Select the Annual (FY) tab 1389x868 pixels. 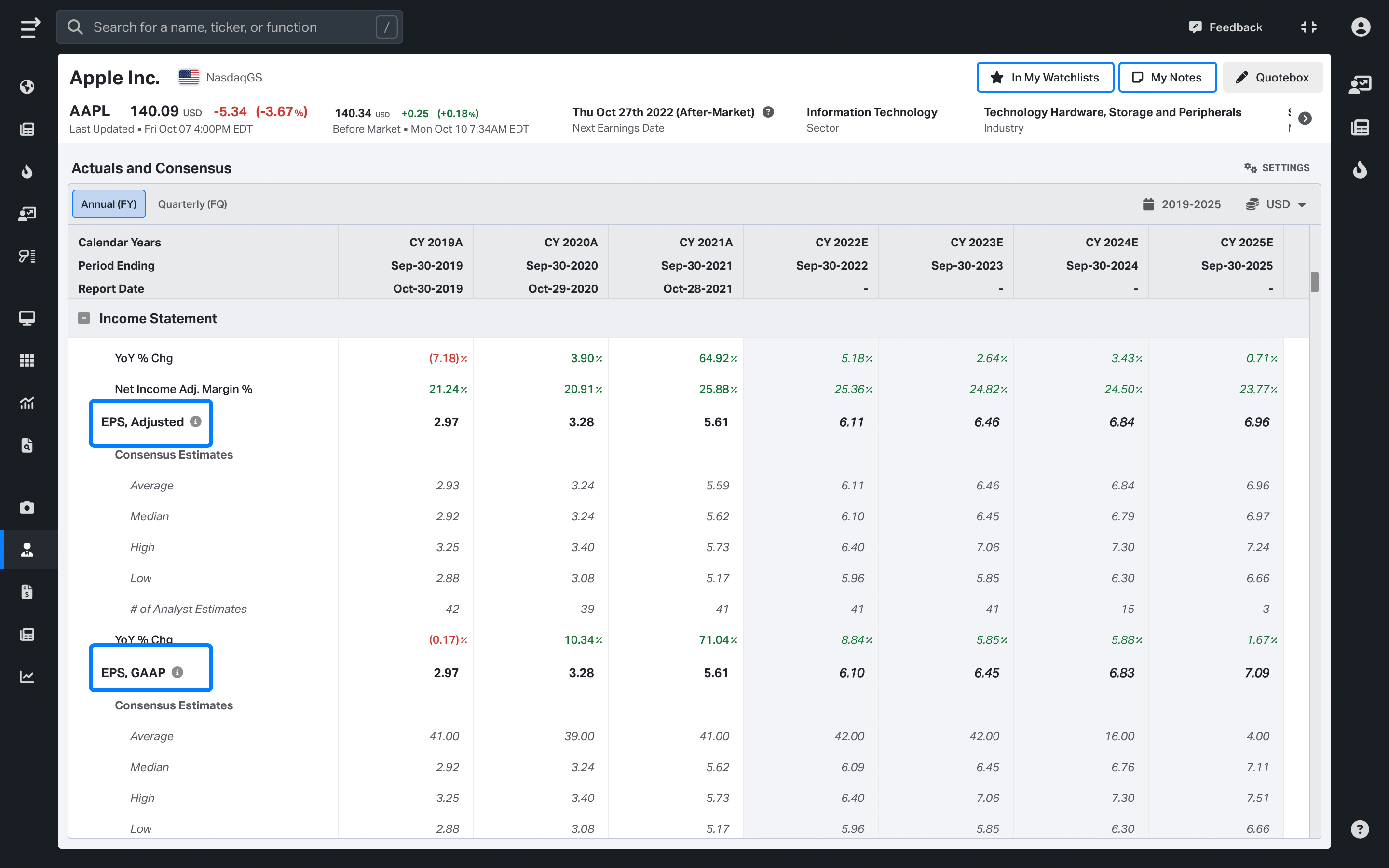coord(109,204)
